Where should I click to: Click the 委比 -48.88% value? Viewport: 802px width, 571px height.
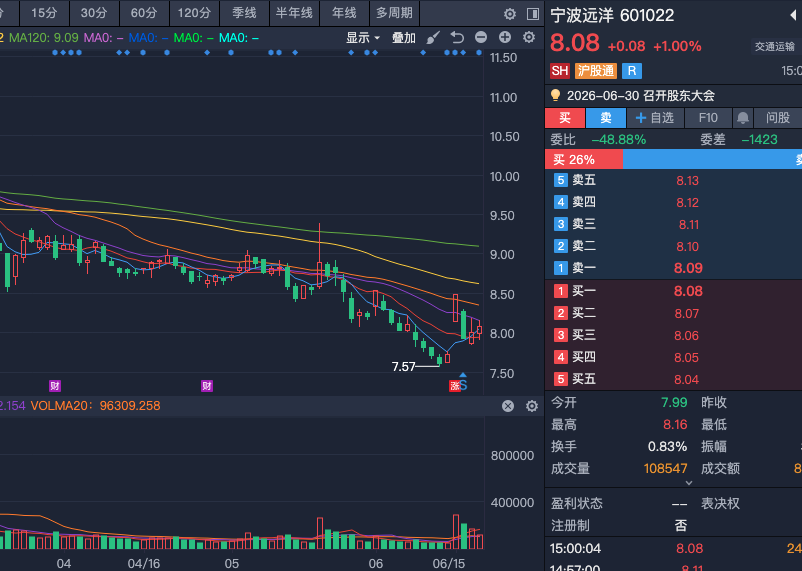click(x=618, y=140)
